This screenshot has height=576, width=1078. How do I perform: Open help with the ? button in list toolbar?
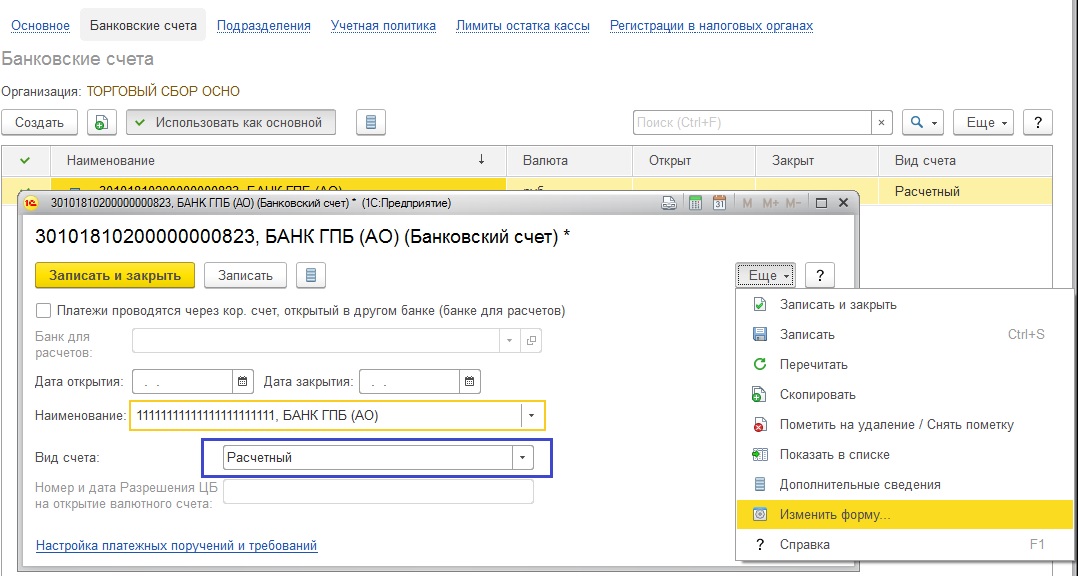pos(1037,122)
